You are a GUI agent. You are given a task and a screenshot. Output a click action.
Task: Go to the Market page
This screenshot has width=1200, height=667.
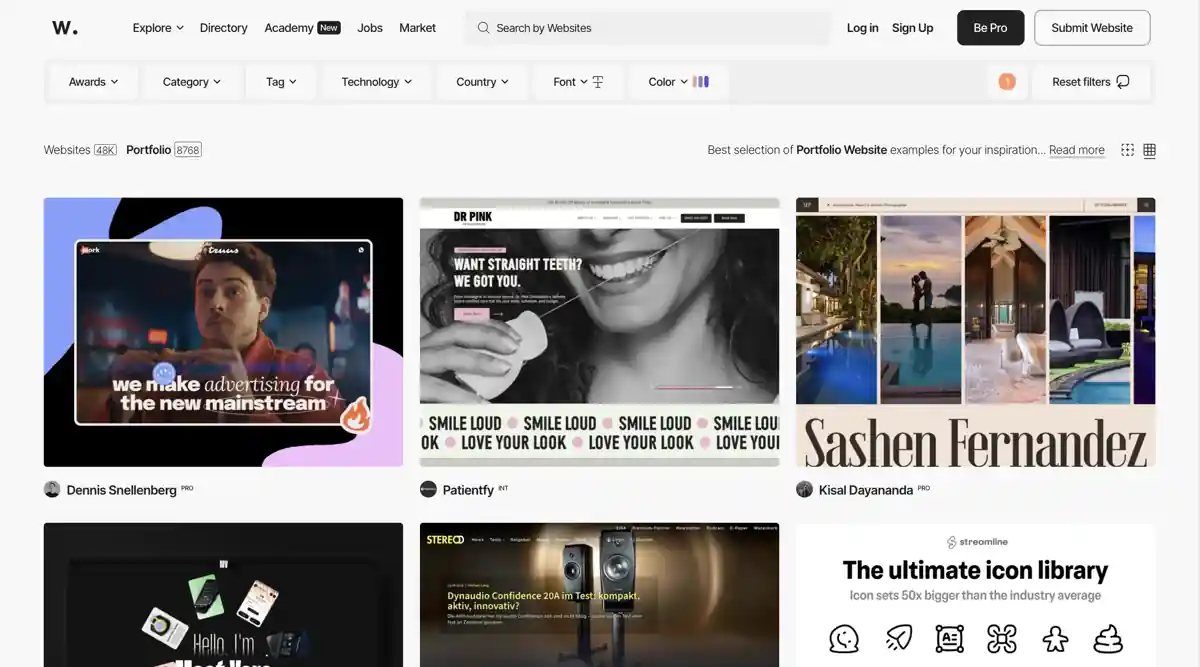(x=417, y=28)
